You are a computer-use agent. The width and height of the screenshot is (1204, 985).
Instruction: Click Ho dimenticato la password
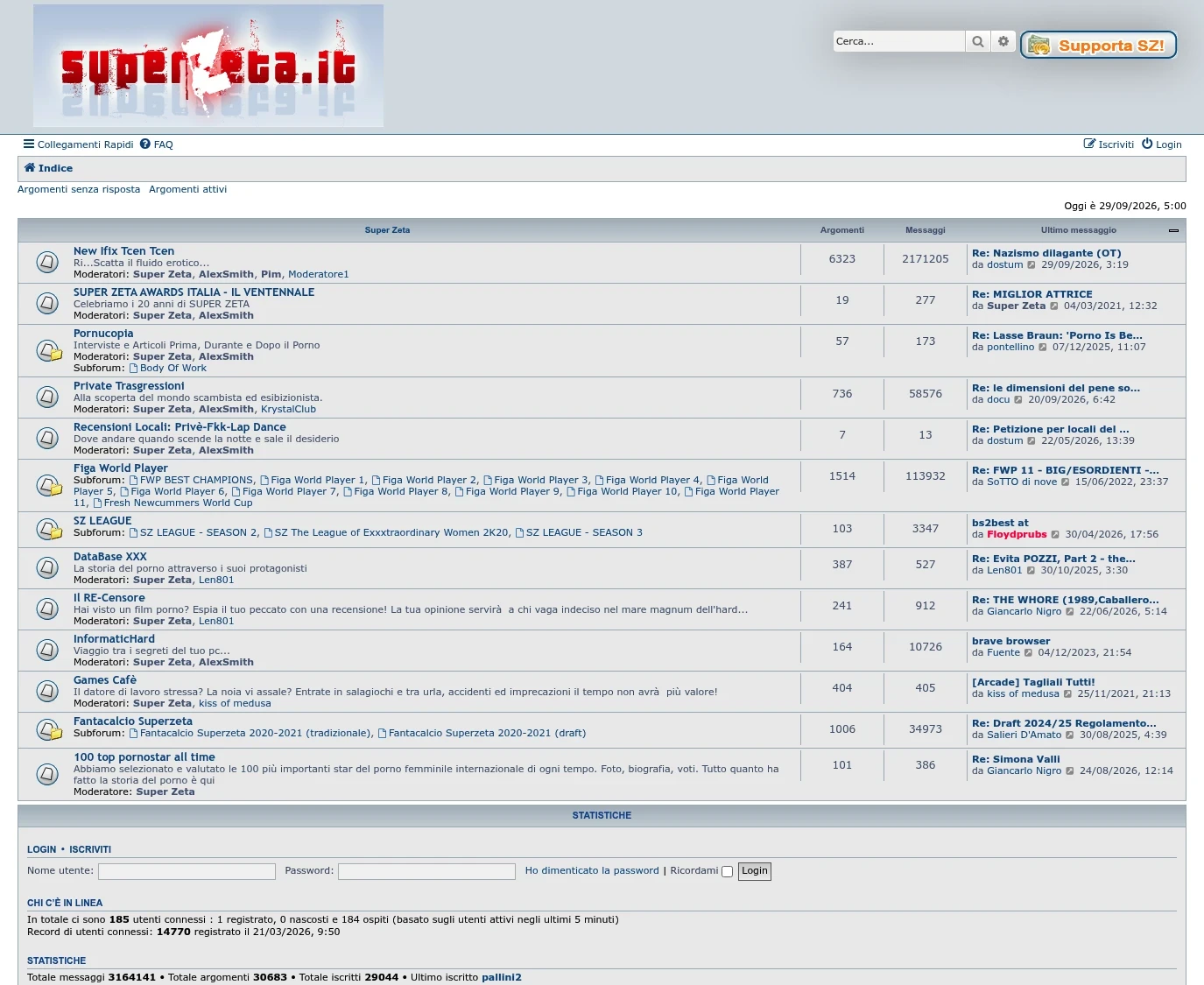tap(592, 870)
